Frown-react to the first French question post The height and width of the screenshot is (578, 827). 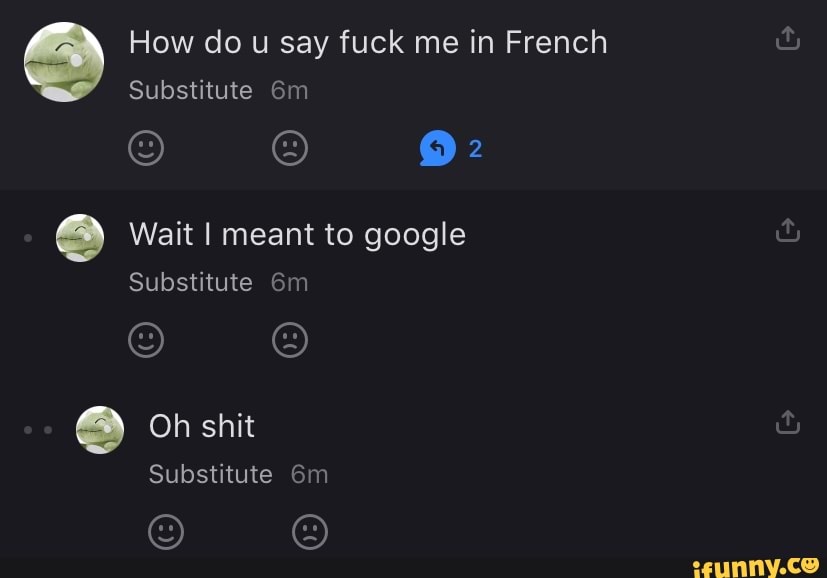click(290, 149)
